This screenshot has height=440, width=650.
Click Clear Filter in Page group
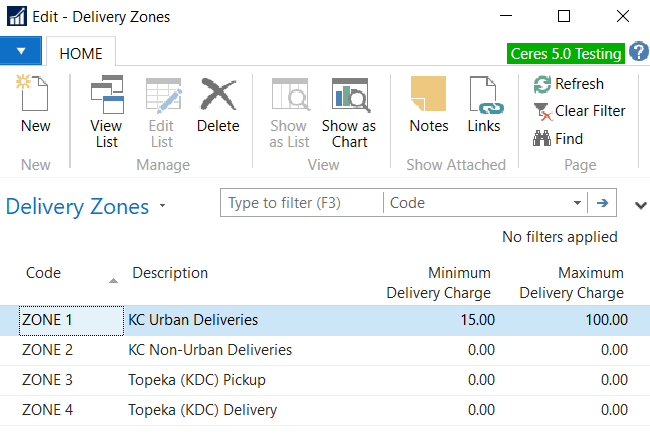point(578,111)
